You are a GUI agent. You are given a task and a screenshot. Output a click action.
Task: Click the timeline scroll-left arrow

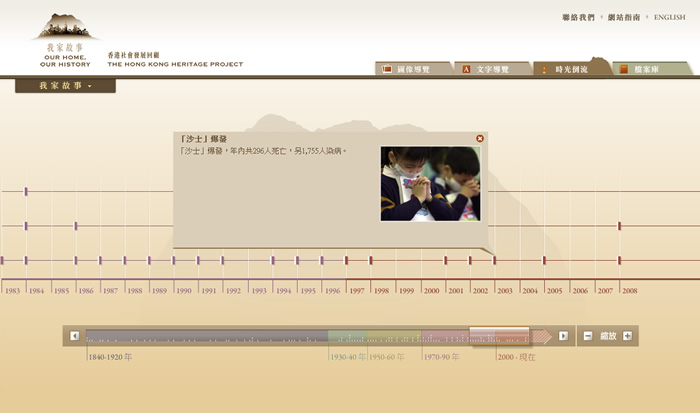(75, 336)
